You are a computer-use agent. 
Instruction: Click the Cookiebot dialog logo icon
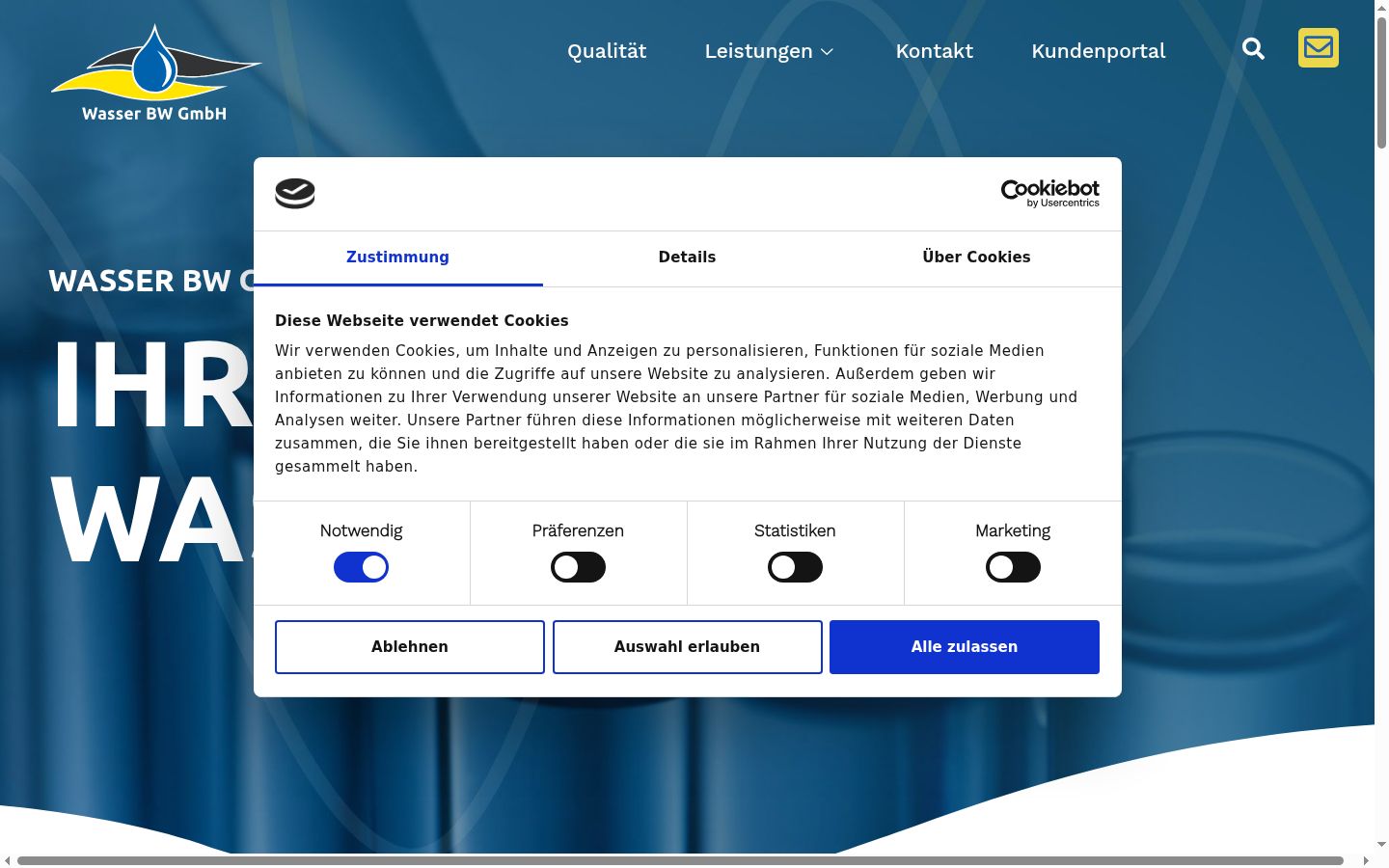pyautogui.click(x=295, y=193)
